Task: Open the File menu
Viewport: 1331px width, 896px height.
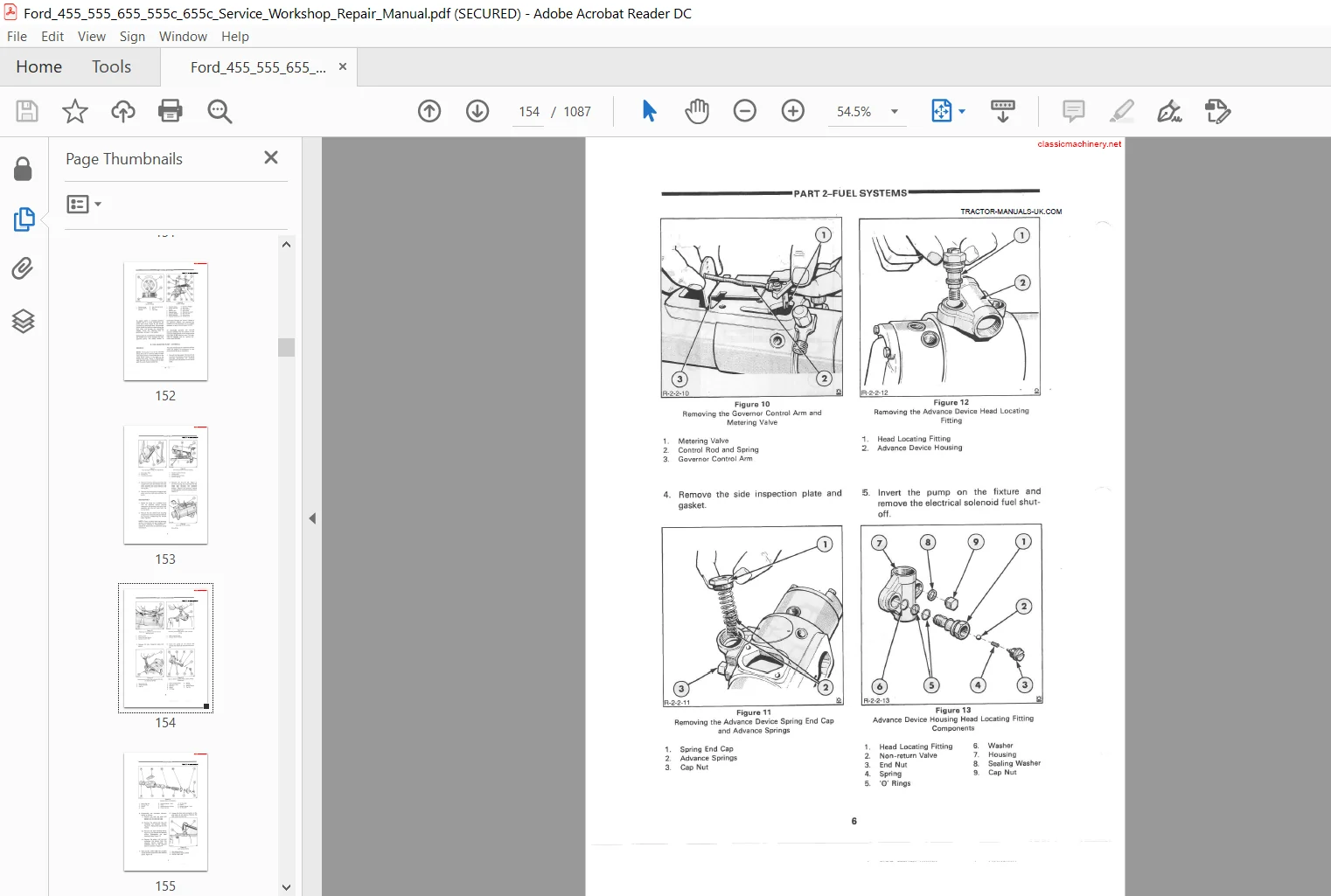Action: pos(17,36)
